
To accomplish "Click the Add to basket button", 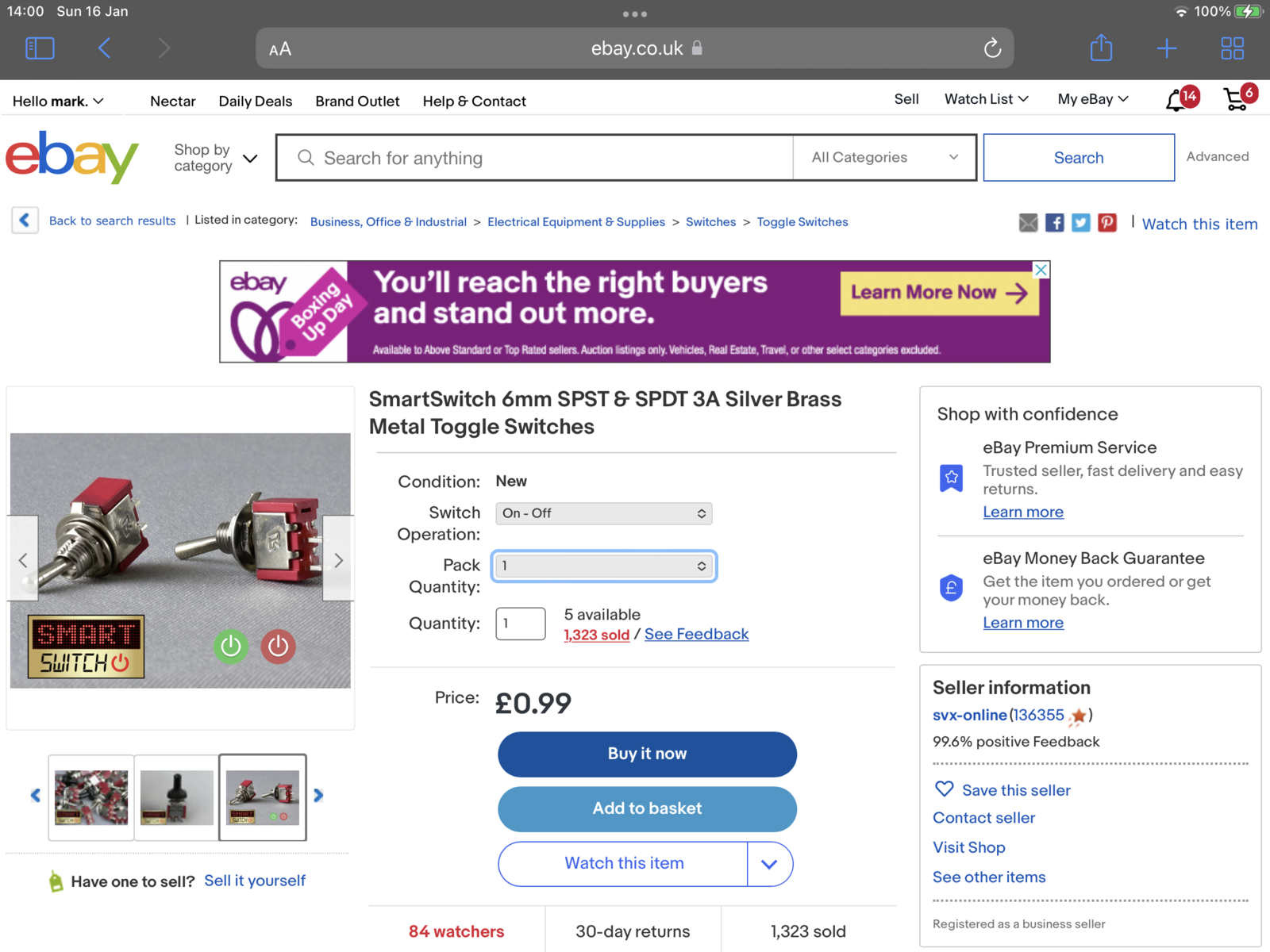I will click(647, 808).
